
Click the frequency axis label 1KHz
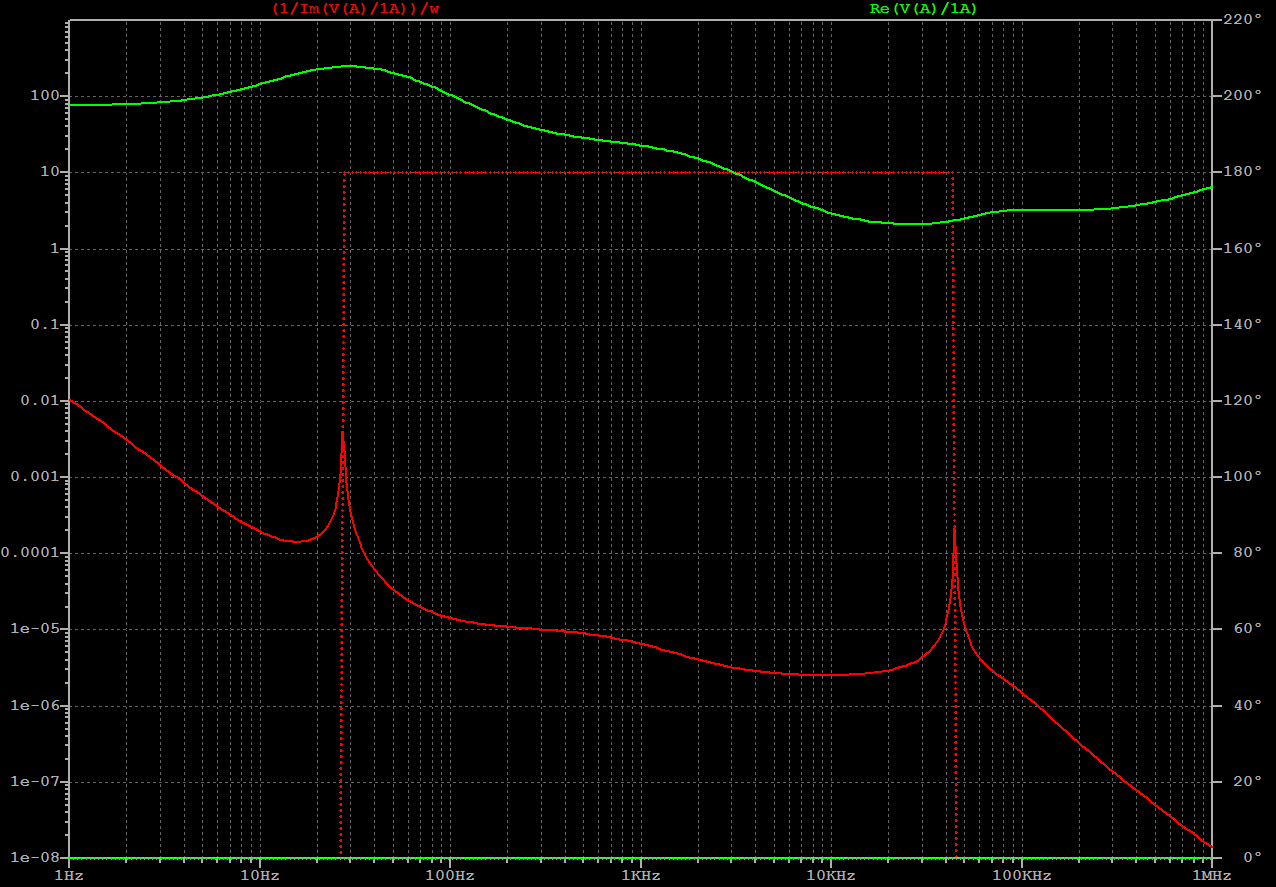click(640, 876)
